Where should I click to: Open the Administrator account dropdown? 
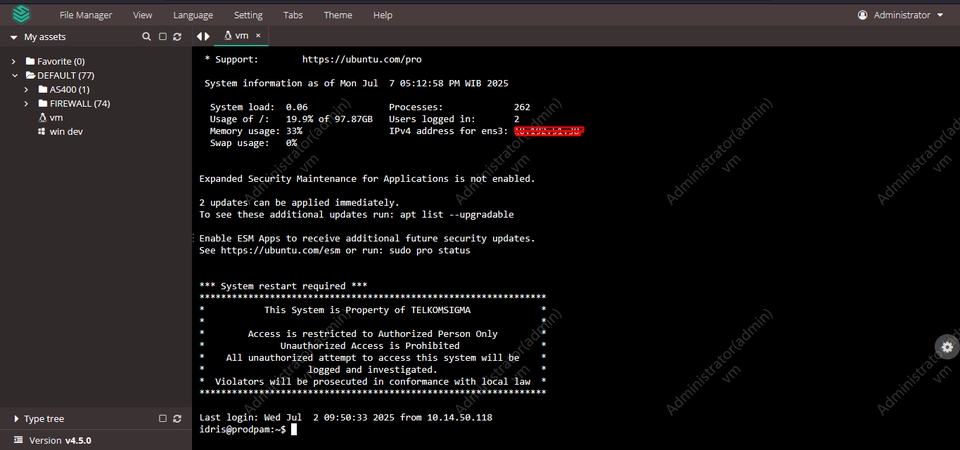click(x=901, y=15)
